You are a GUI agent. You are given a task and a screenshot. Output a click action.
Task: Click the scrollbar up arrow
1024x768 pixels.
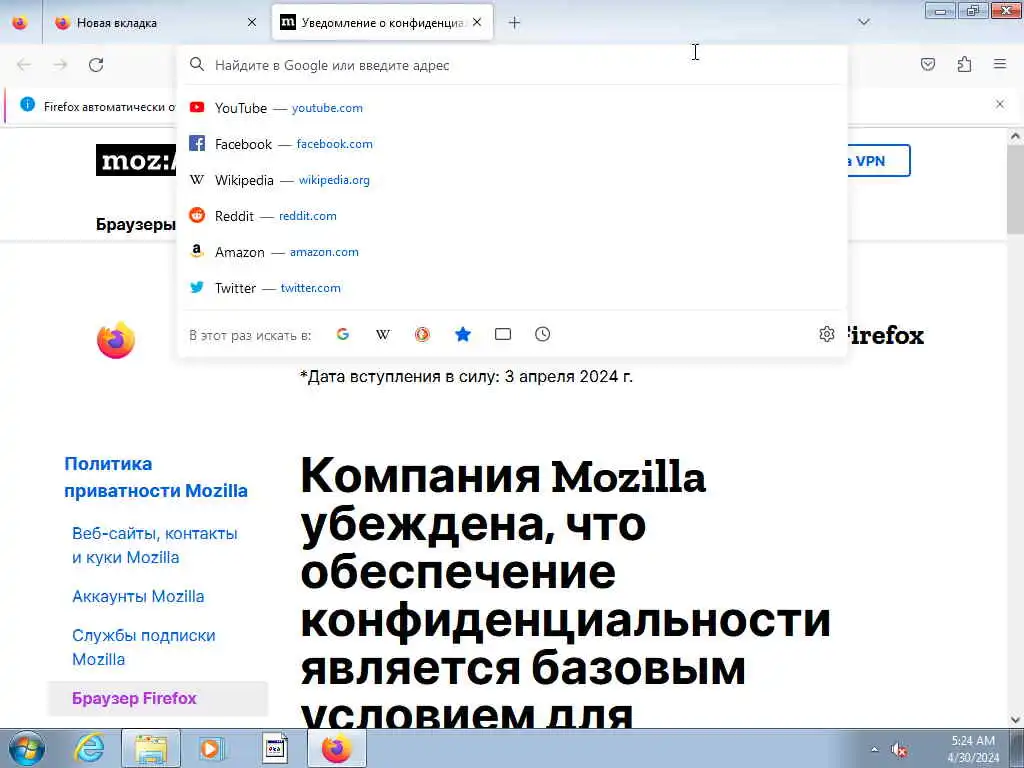1015,136
